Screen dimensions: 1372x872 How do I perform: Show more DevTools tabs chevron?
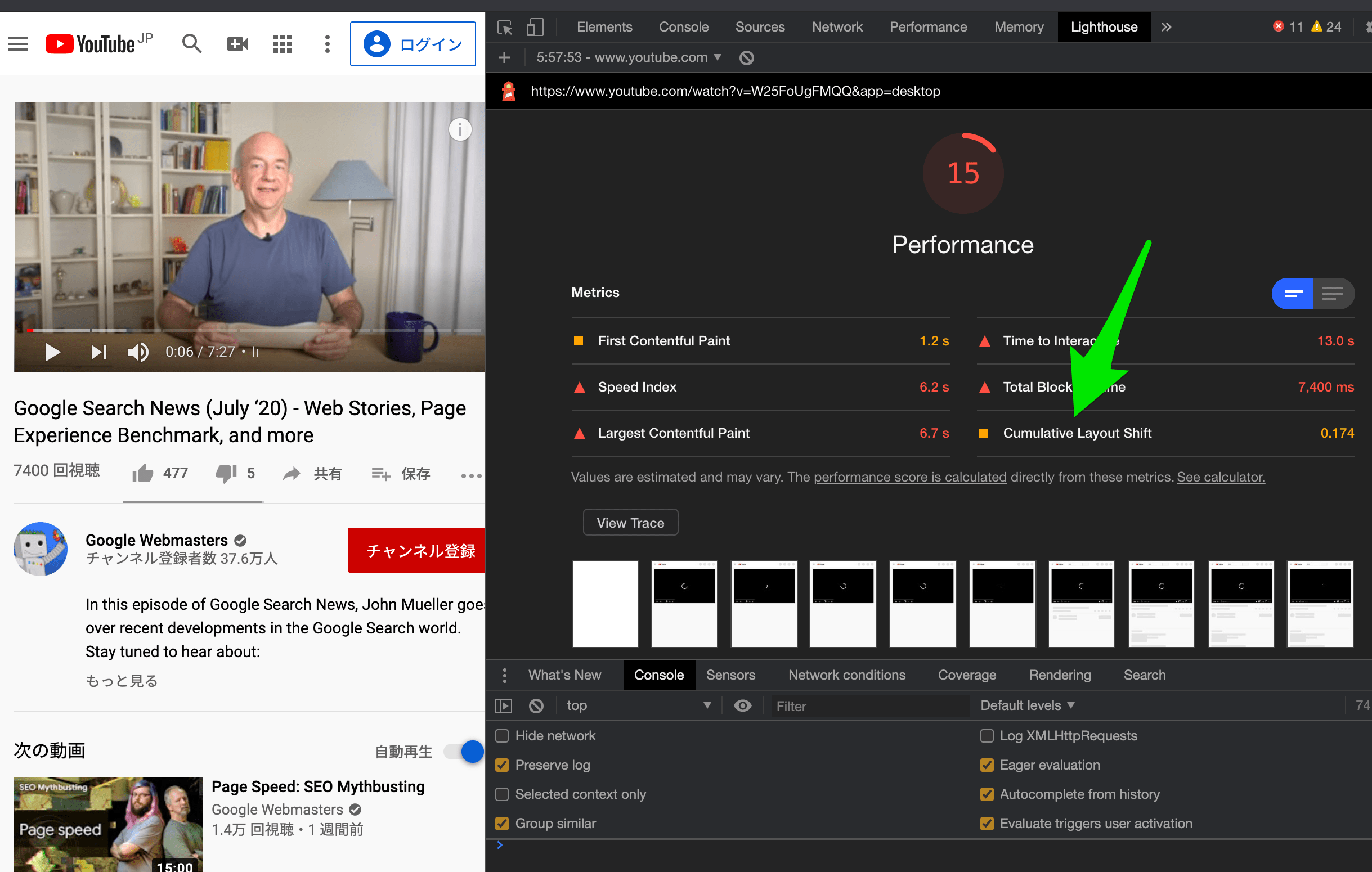pos(1167,27)
